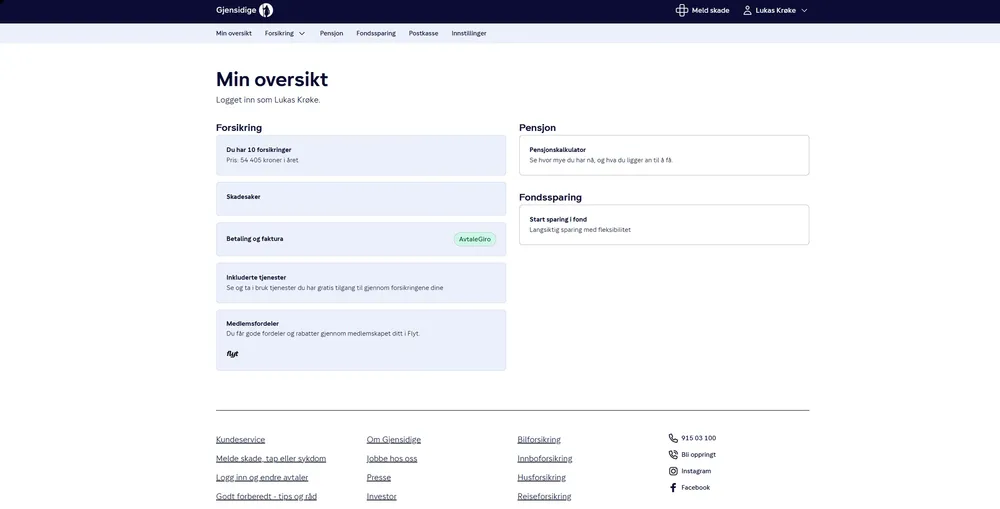
Task: Open the Skadesaker card
Action: pos(361,198)
